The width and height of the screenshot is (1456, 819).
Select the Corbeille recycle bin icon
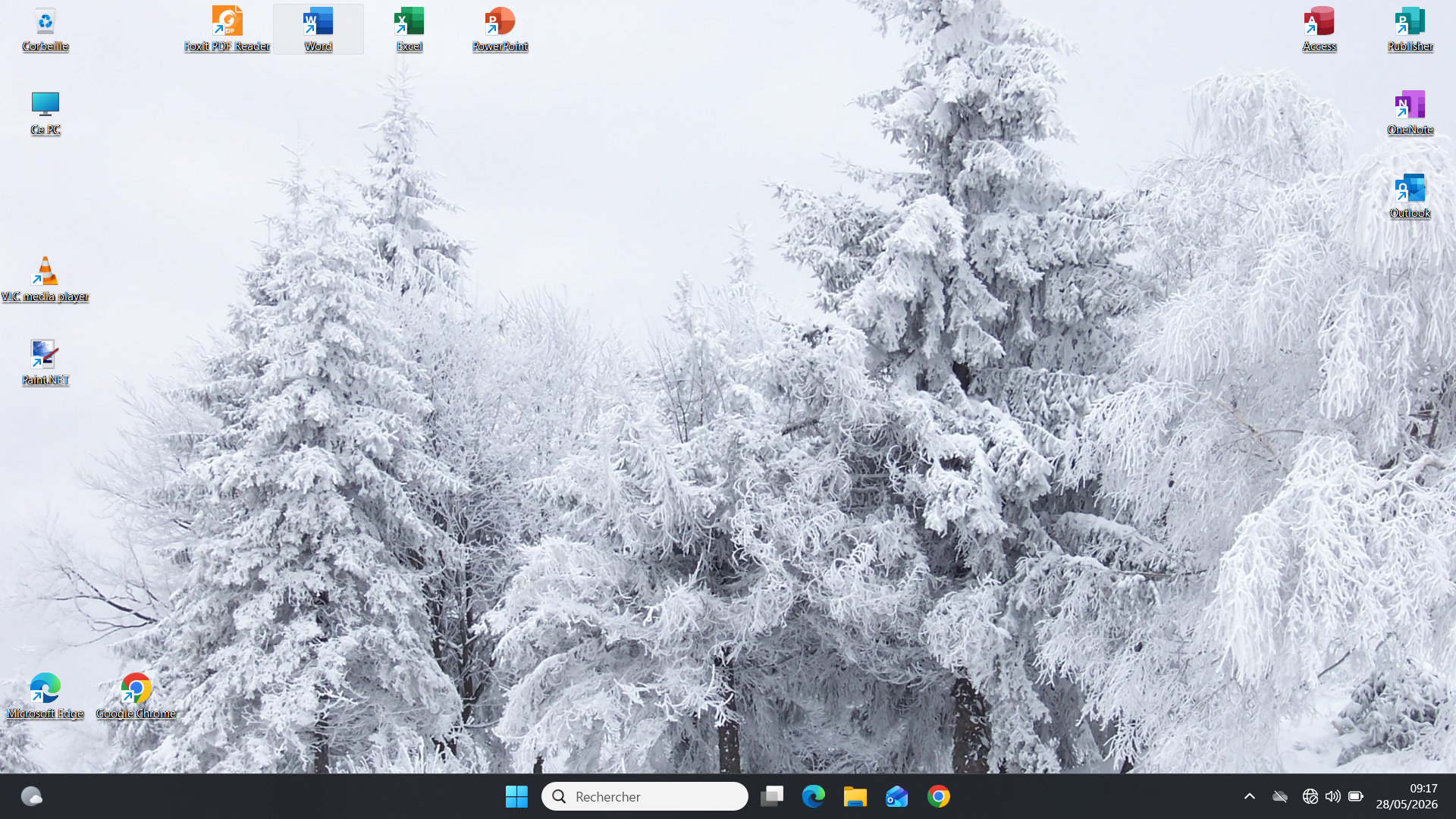tap(45, 30)
